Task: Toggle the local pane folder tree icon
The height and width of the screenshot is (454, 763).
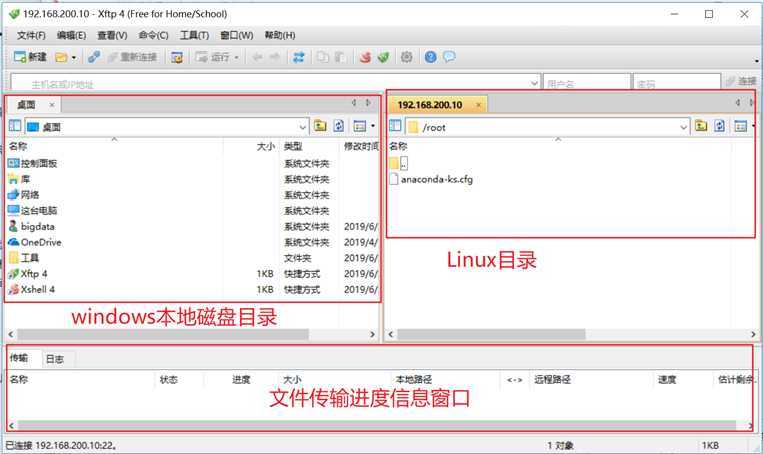Action: click(x=15, y=126)
